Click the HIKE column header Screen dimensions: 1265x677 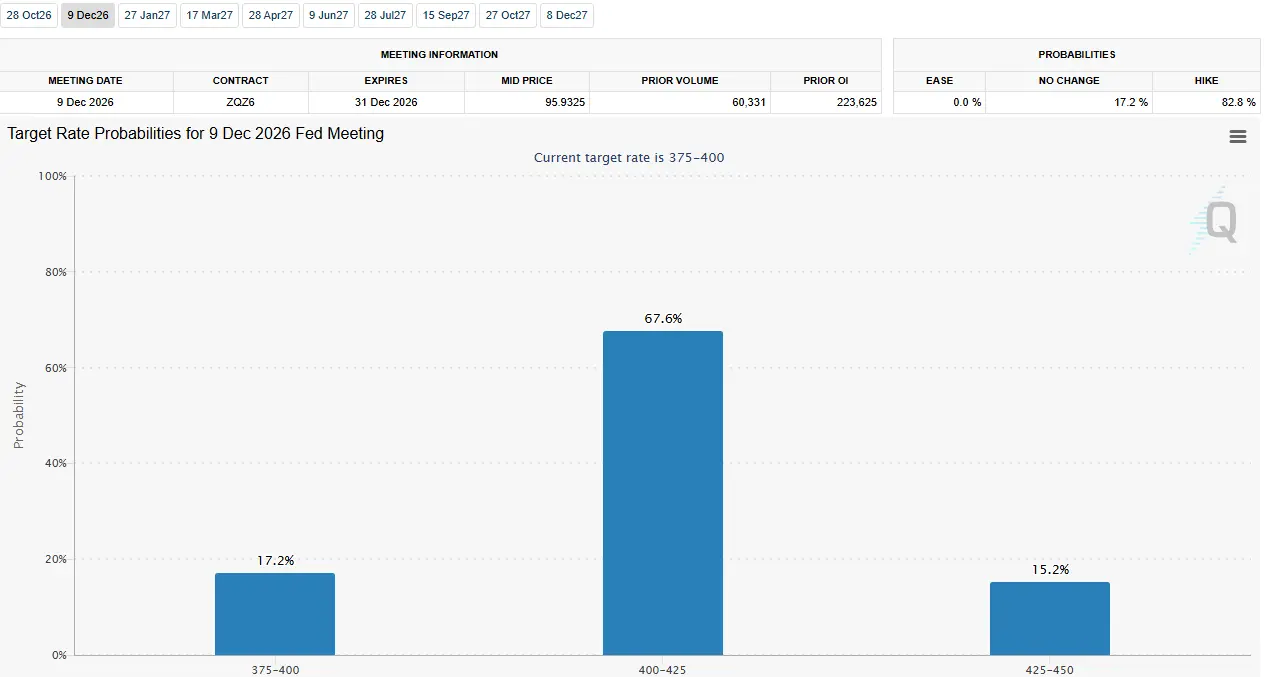pos(1206,80)
